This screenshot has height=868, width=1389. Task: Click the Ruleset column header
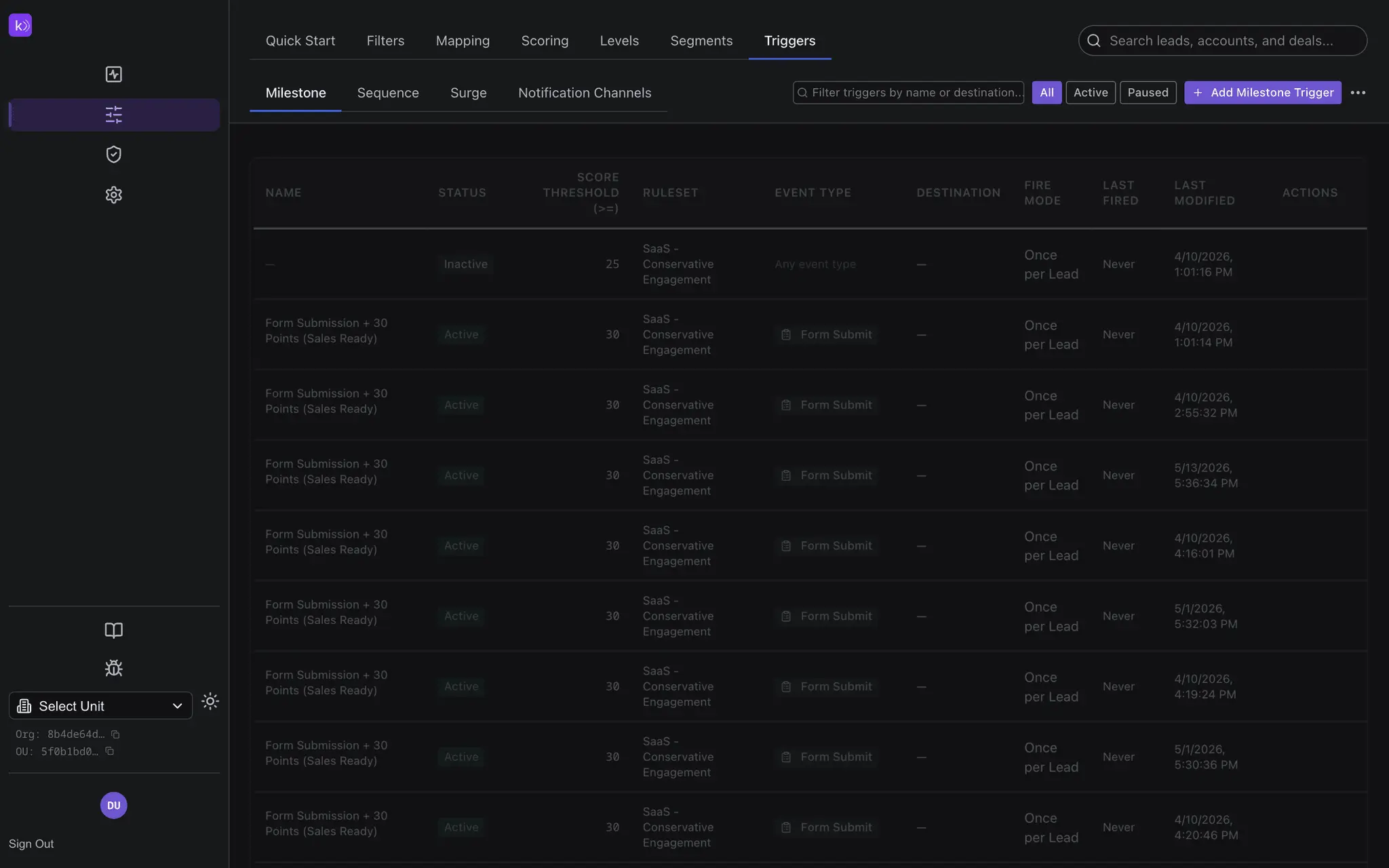pyautogui.click(x=670, y=193)
